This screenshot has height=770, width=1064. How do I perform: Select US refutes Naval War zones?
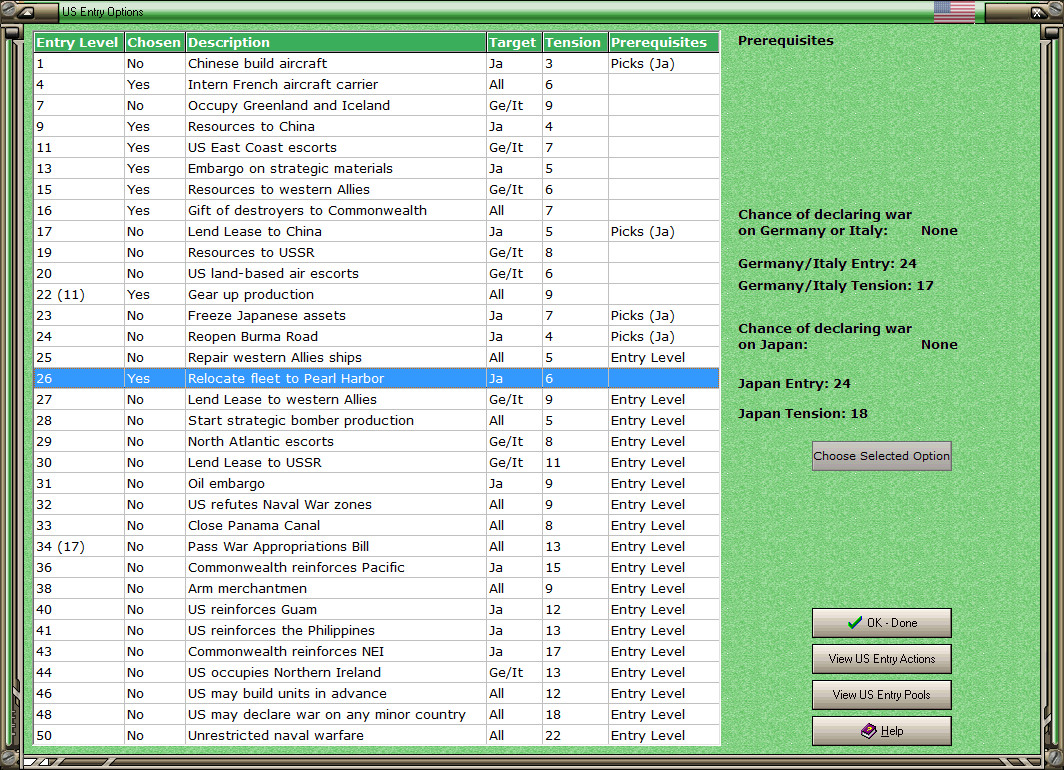click(377, 505)
